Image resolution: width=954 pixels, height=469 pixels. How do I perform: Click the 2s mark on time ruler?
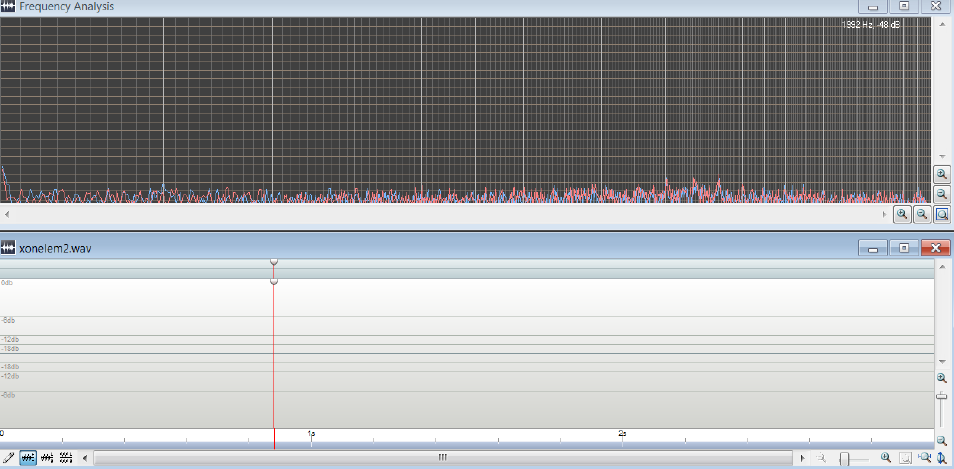tap(622, 434)
